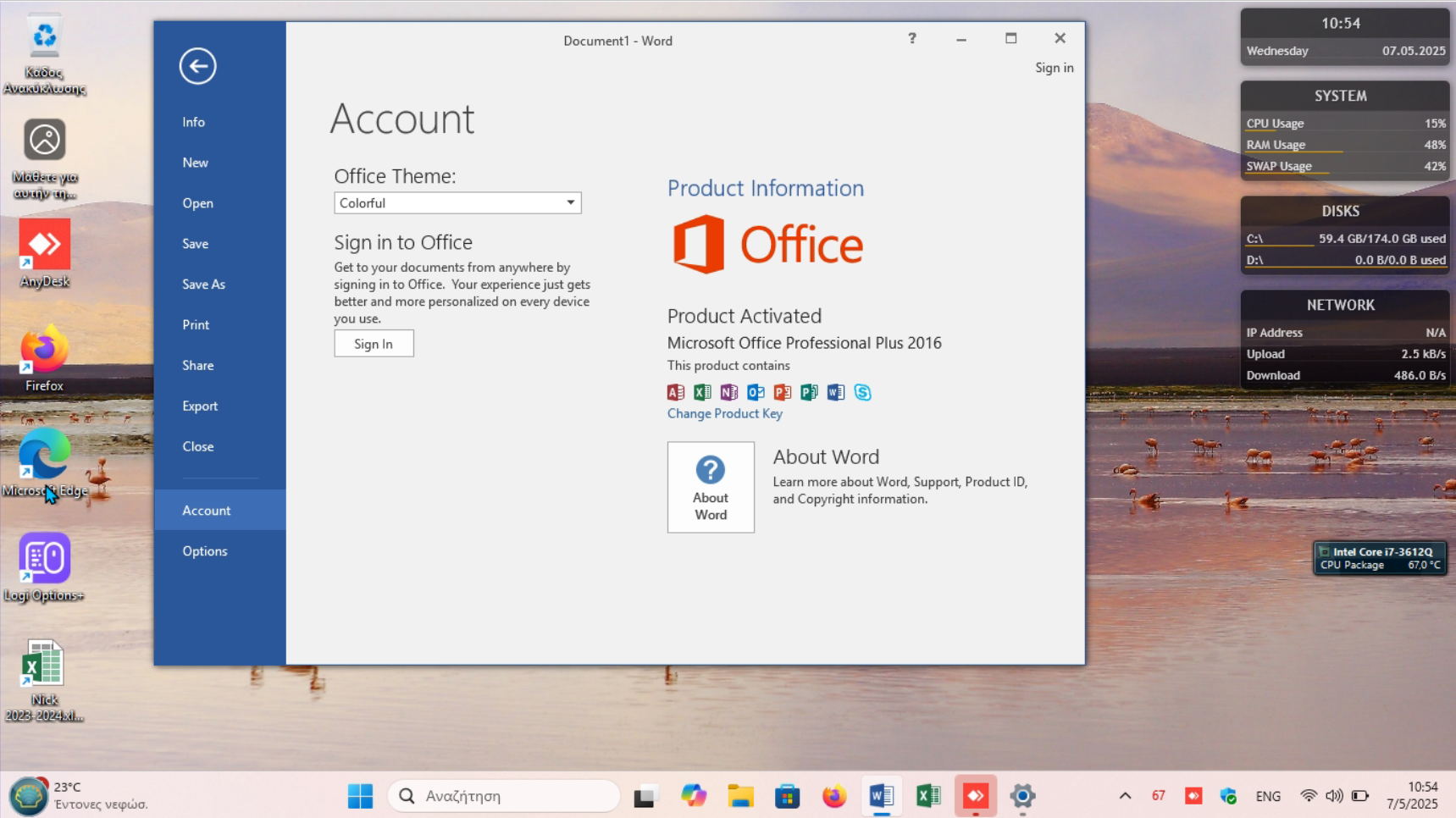This screenshot has width=1456, height=818.
Task: Open the Help question mark in title bar
Action: click(912, 38)
